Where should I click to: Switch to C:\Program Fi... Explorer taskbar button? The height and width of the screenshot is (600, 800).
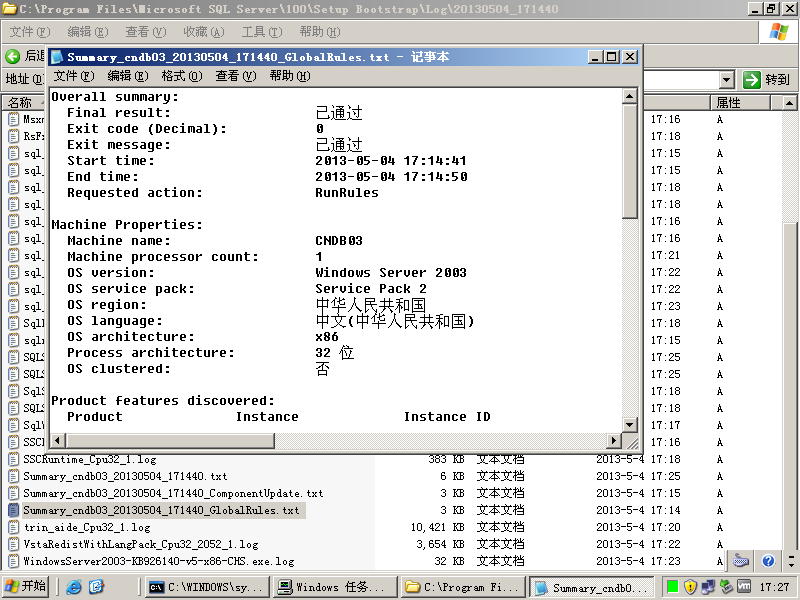463,587
